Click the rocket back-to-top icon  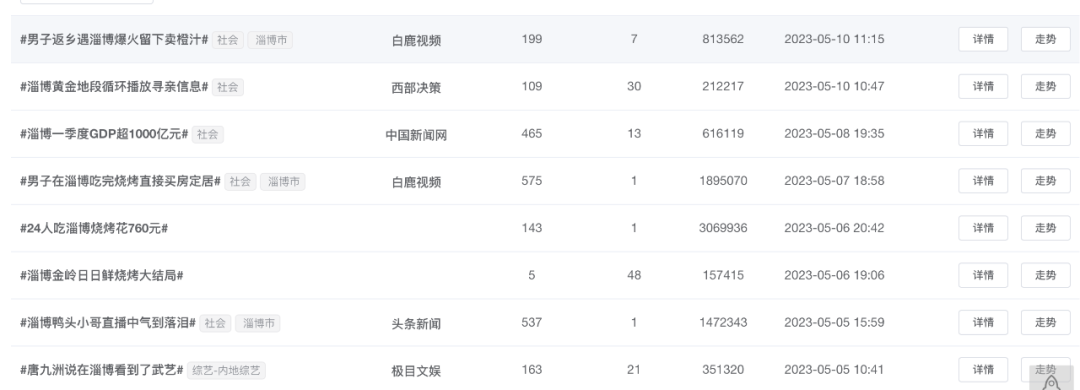tap(1052, 380)
